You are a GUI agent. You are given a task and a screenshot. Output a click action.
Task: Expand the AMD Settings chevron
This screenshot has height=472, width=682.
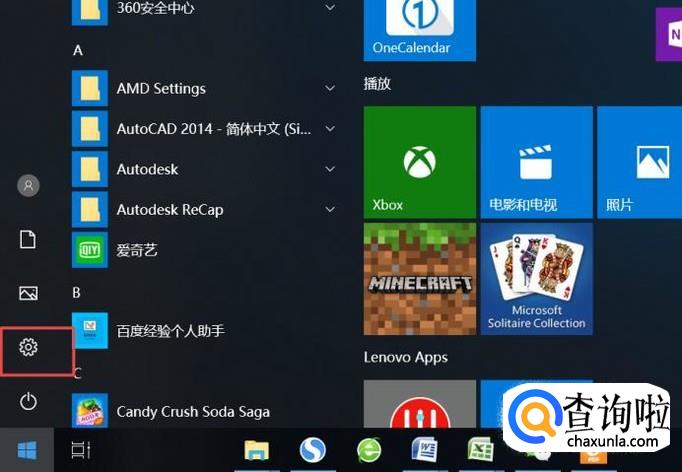tap(330, 88)
